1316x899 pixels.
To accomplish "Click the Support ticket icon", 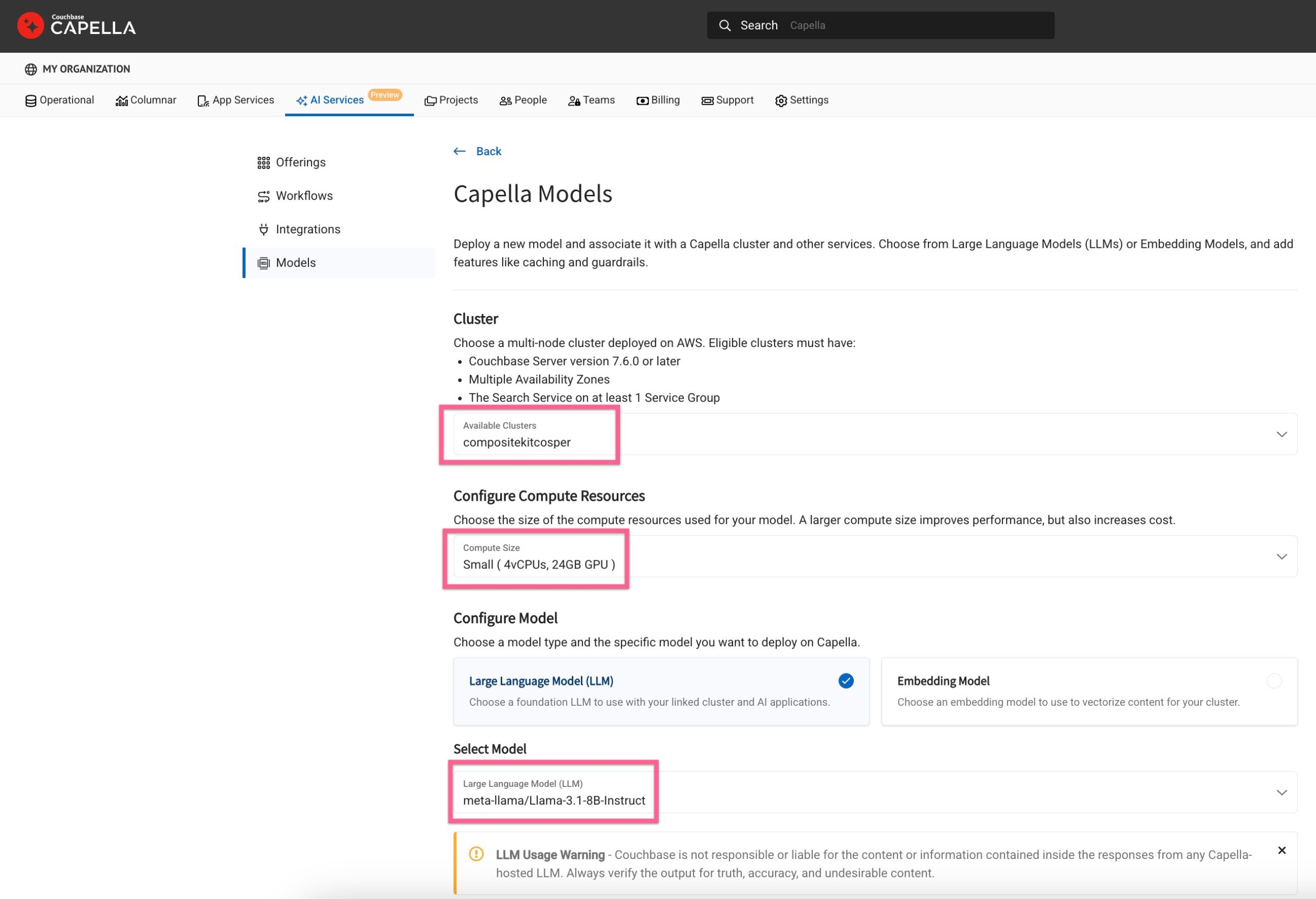I will tap(707, 101).
